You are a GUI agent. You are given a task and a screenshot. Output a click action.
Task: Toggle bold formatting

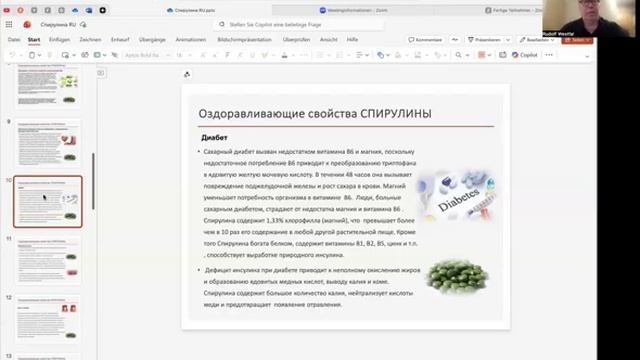tap(227, 55)
